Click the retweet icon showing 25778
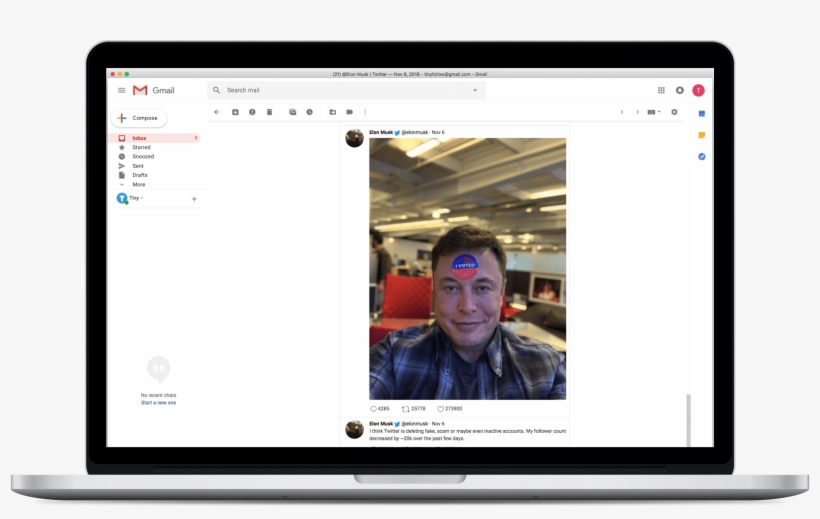The height and width of the screenshot is (519, 820). (405, 409)
